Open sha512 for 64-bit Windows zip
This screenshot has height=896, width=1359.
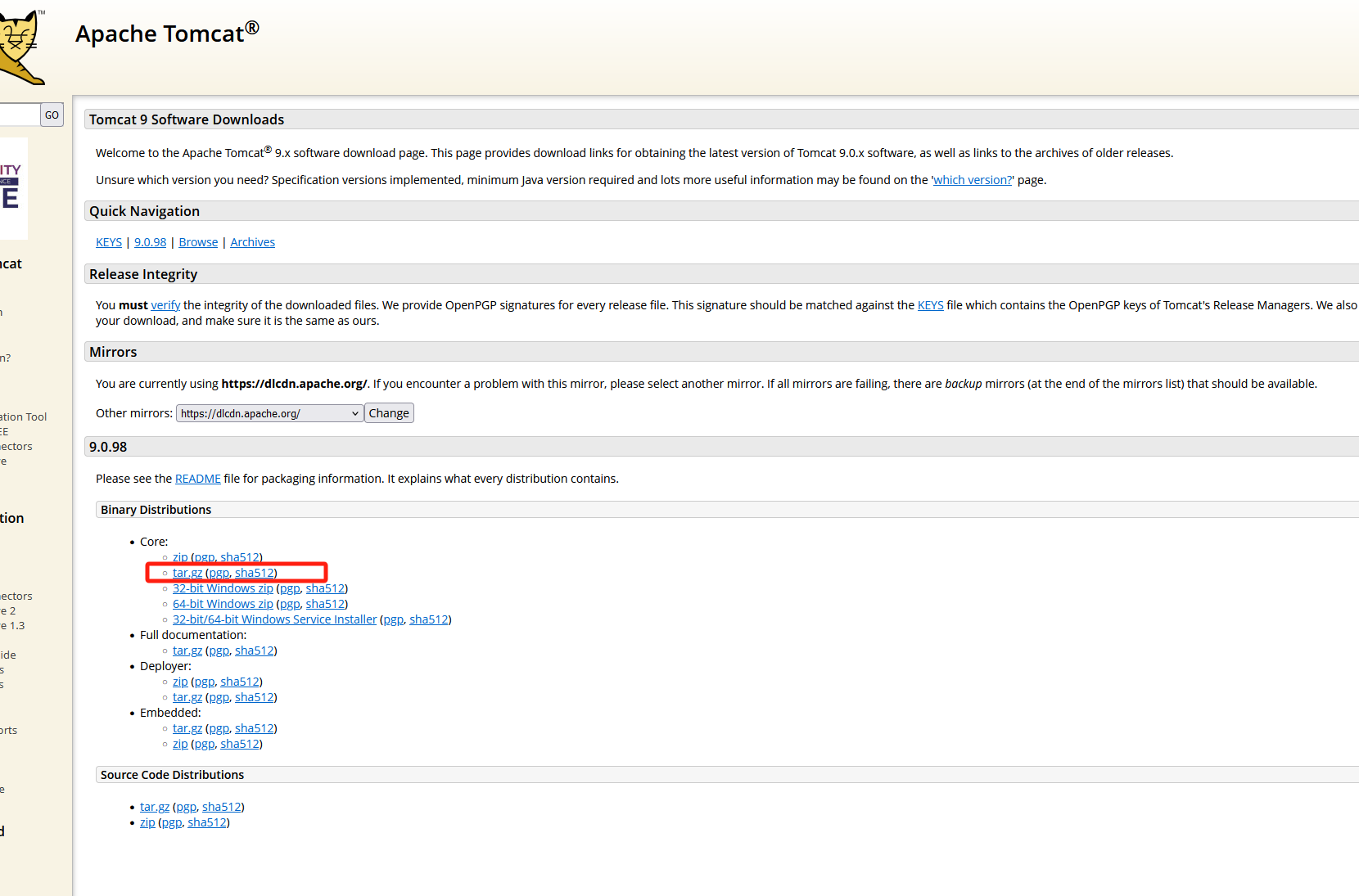click(x=325, y=604)
